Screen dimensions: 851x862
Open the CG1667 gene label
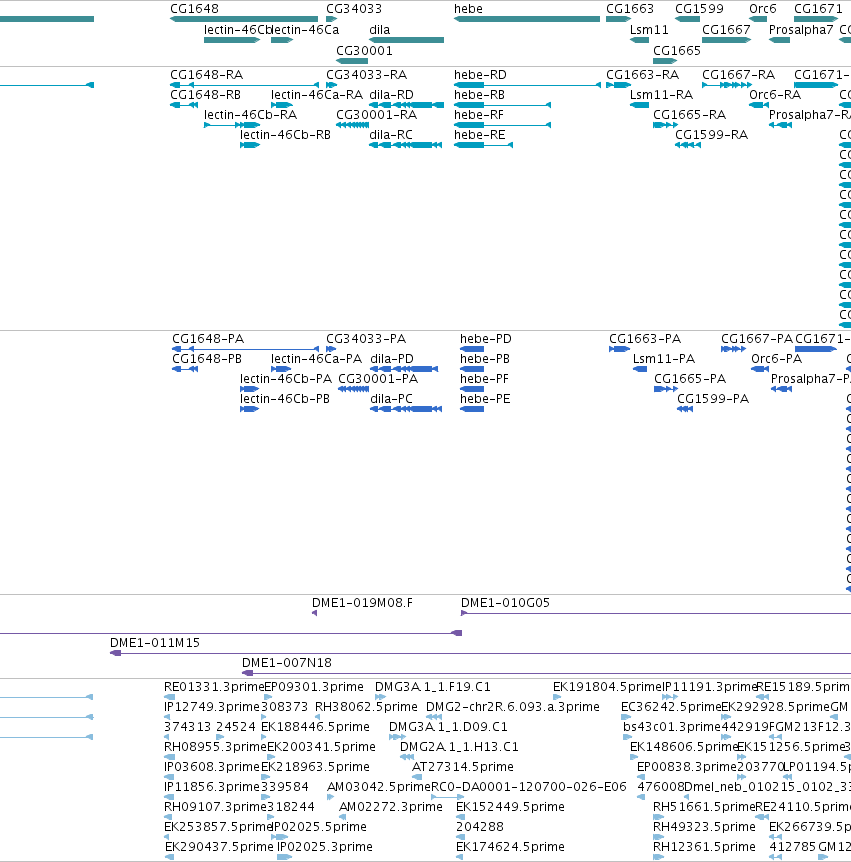pos(726,30)
